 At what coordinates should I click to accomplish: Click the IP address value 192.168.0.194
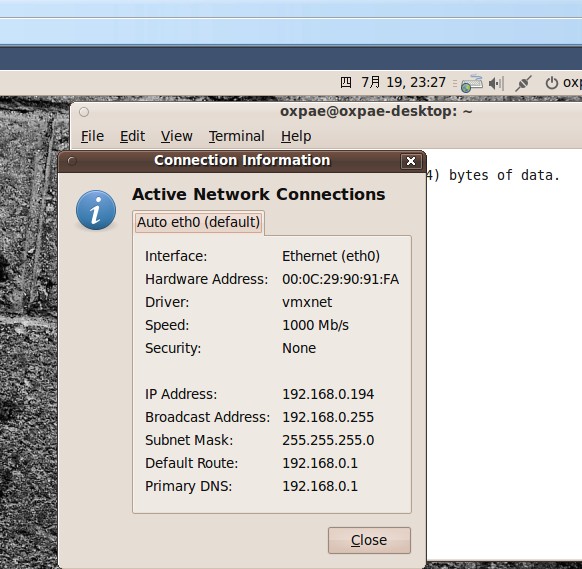click(328, 394)
